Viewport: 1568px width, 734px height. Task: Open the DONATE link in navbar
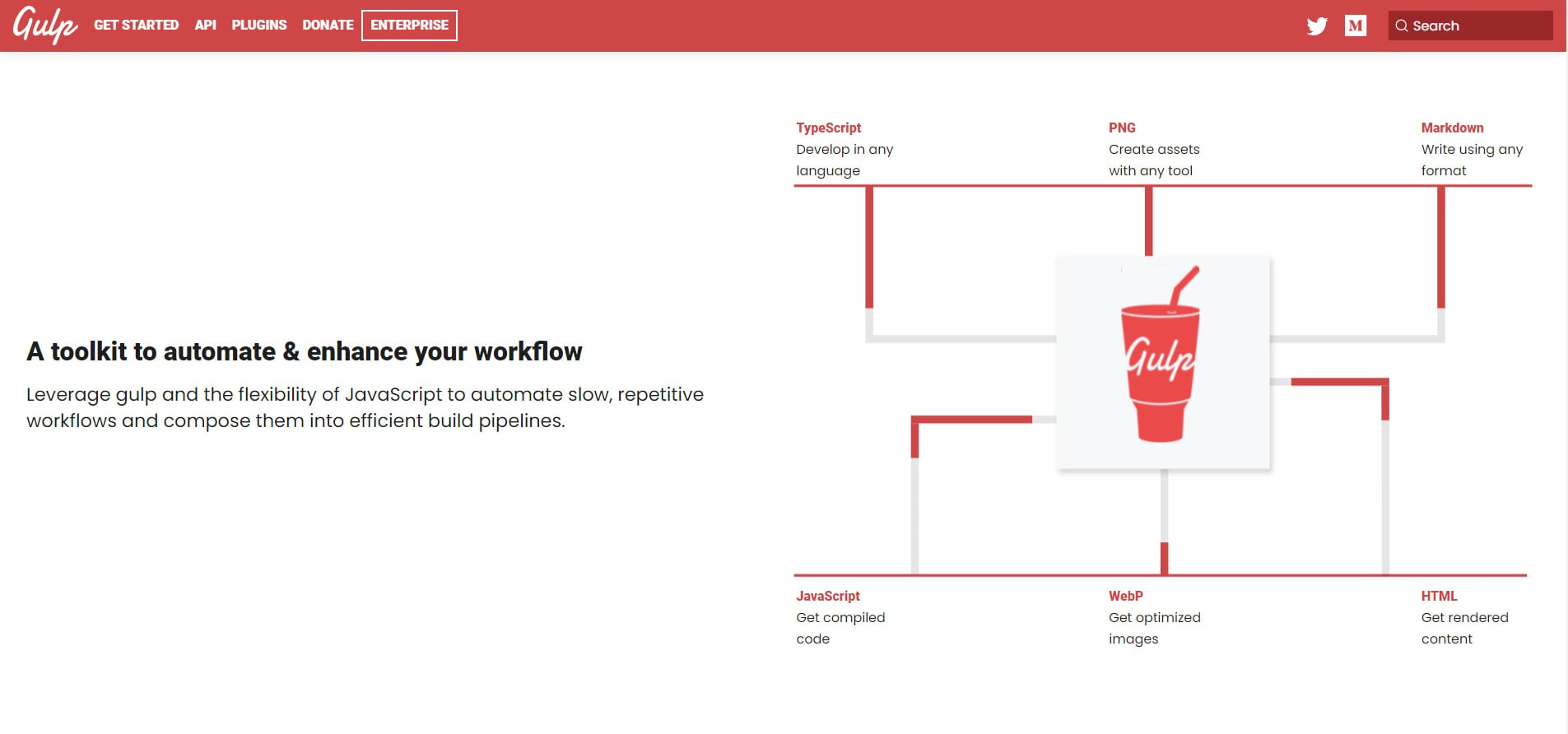328,25
